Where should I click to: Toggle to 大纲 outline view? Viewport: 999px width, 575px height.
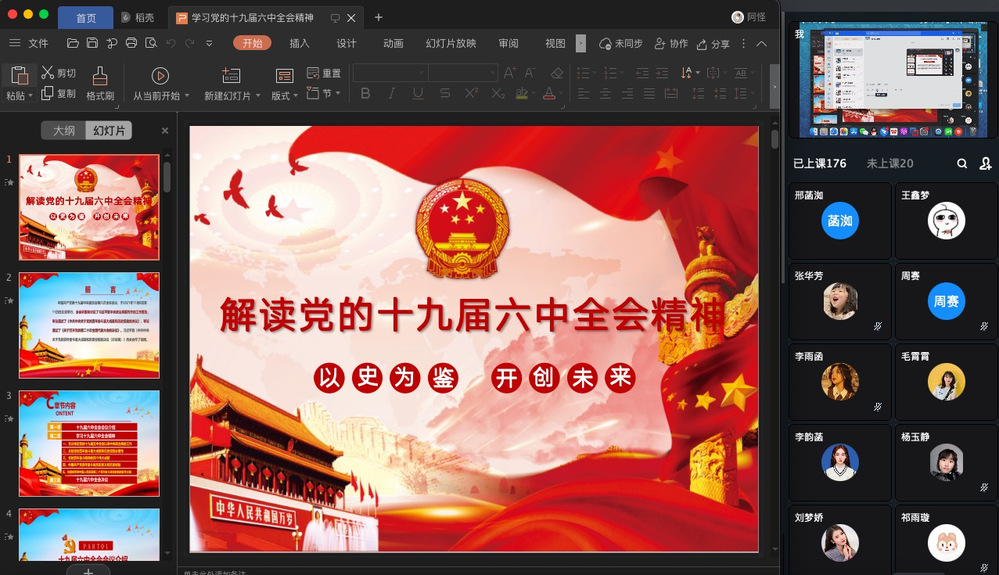pyautogui.click(x=64, y=131)
